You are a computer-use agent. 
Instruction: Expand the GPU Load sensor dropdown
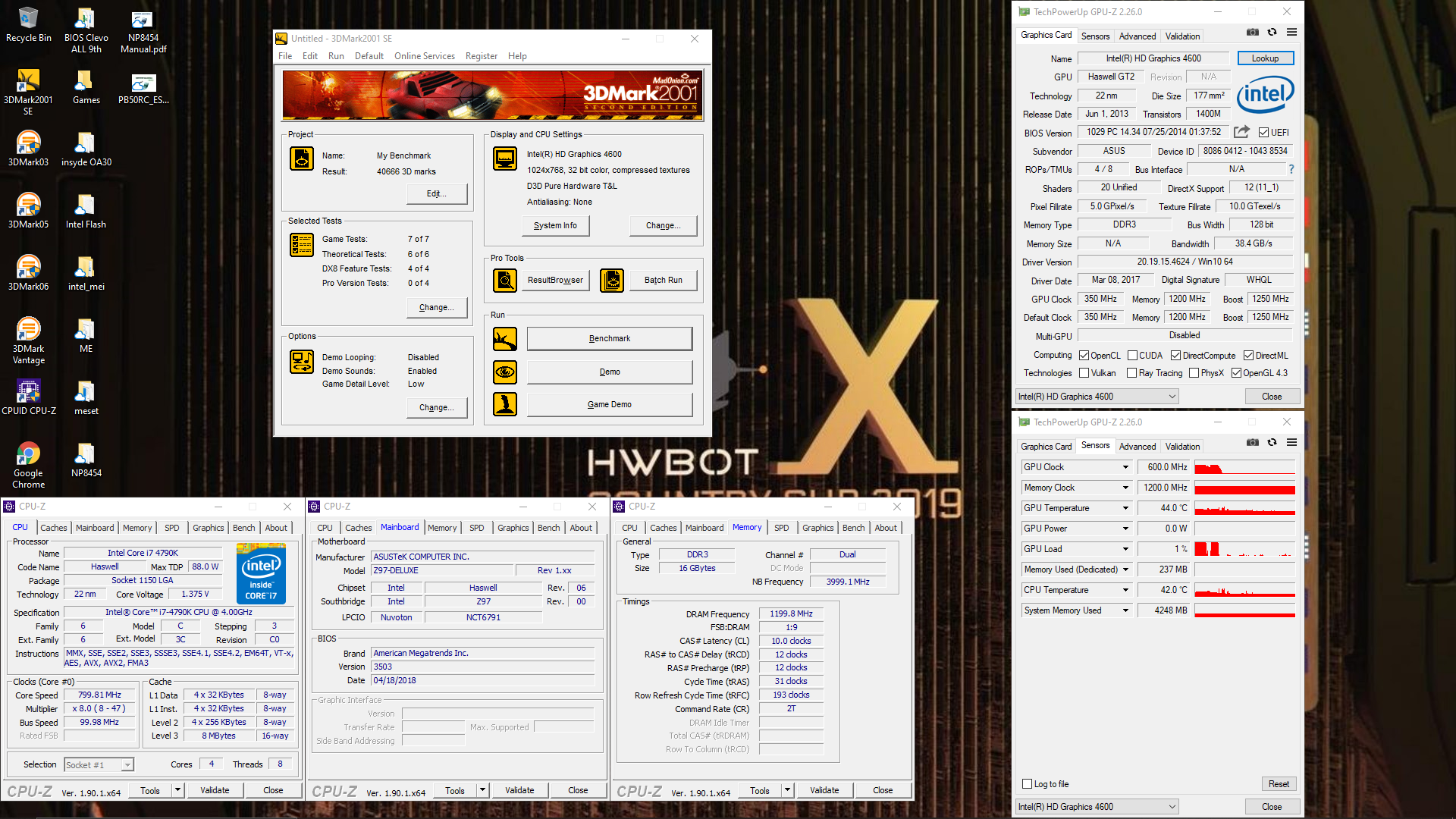pos(1125,549)
